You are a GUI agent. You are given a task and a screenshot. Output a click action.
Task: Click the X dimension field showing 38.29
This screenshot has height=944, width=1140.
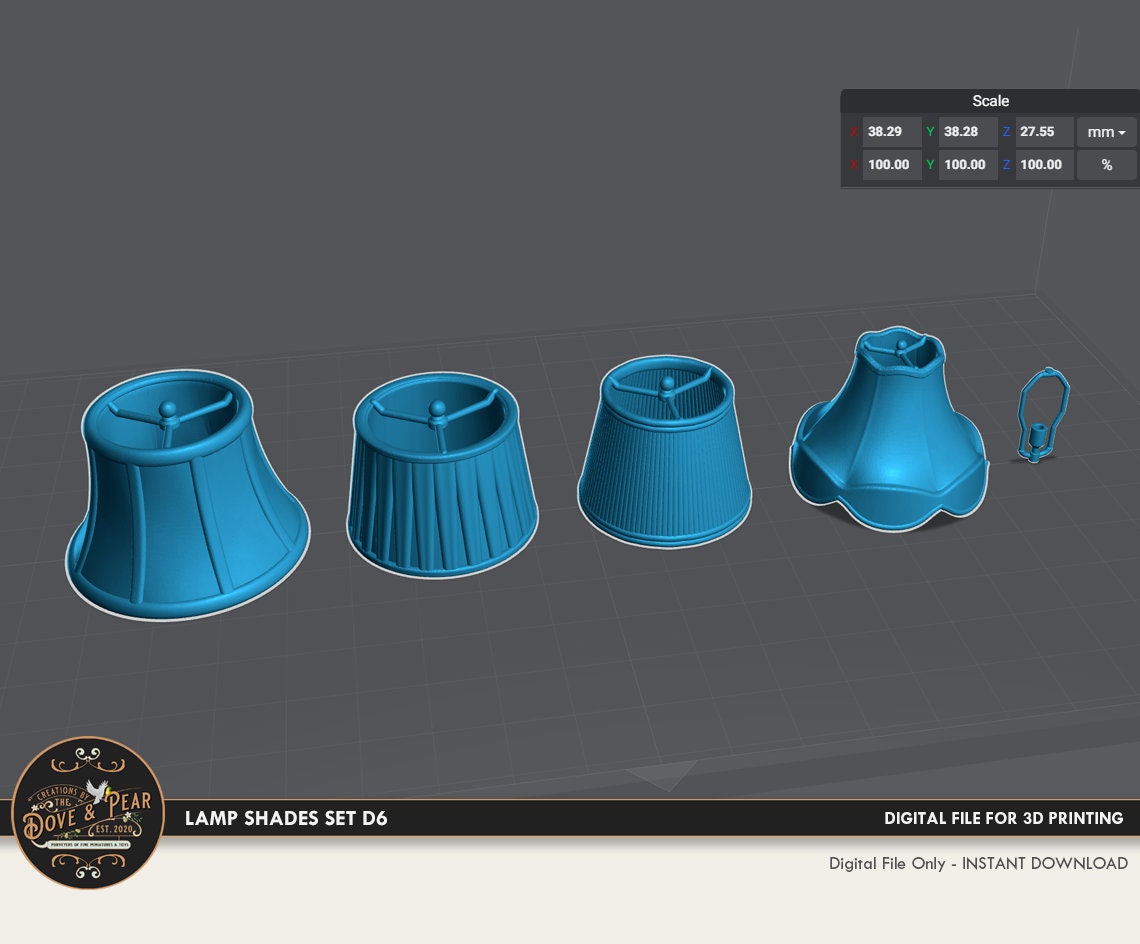(x=889, y=132)
